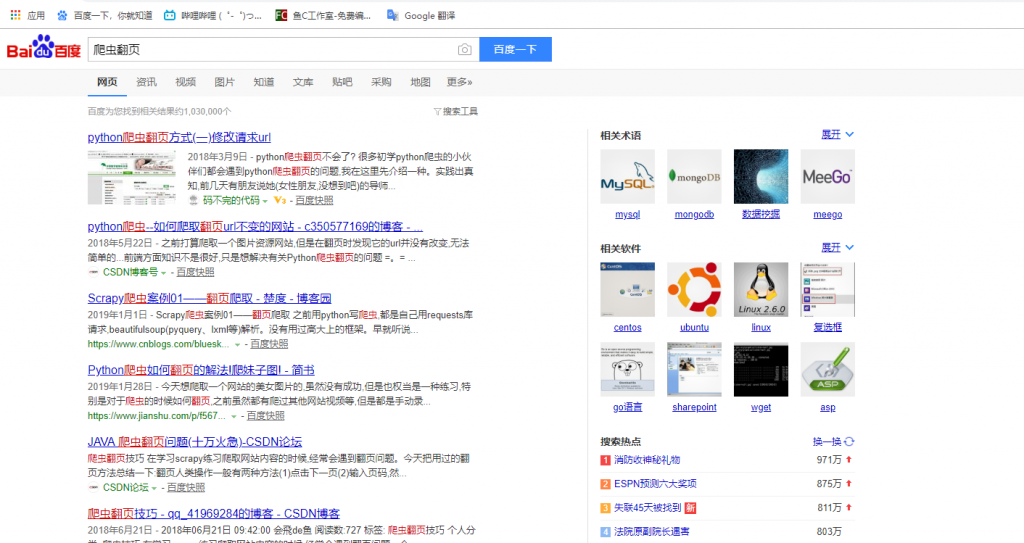Open the 搜索工具 filter dropdown

(x=456, y=111)
